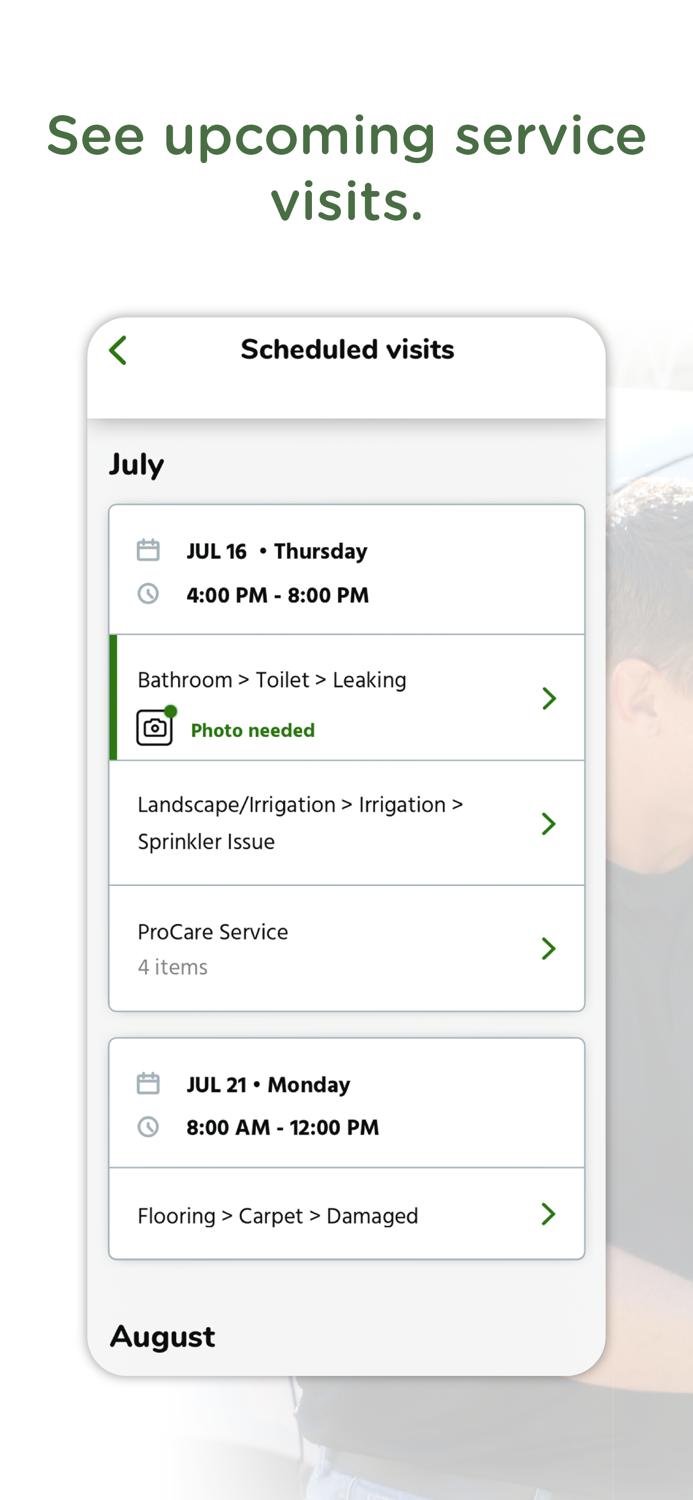Tap the Scheduled visits title

pyautogui.click(x=347, y=350)
